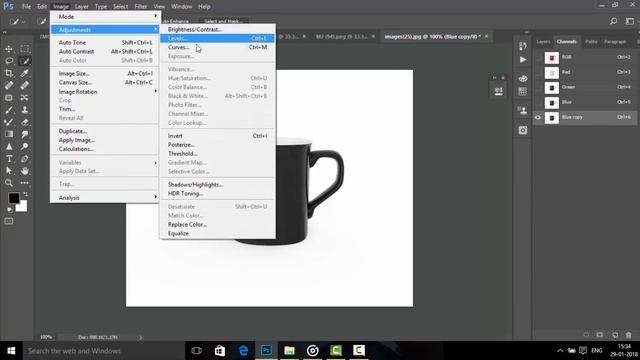Delete current channel trash icon
640x360 pixels.
point(629,335)
